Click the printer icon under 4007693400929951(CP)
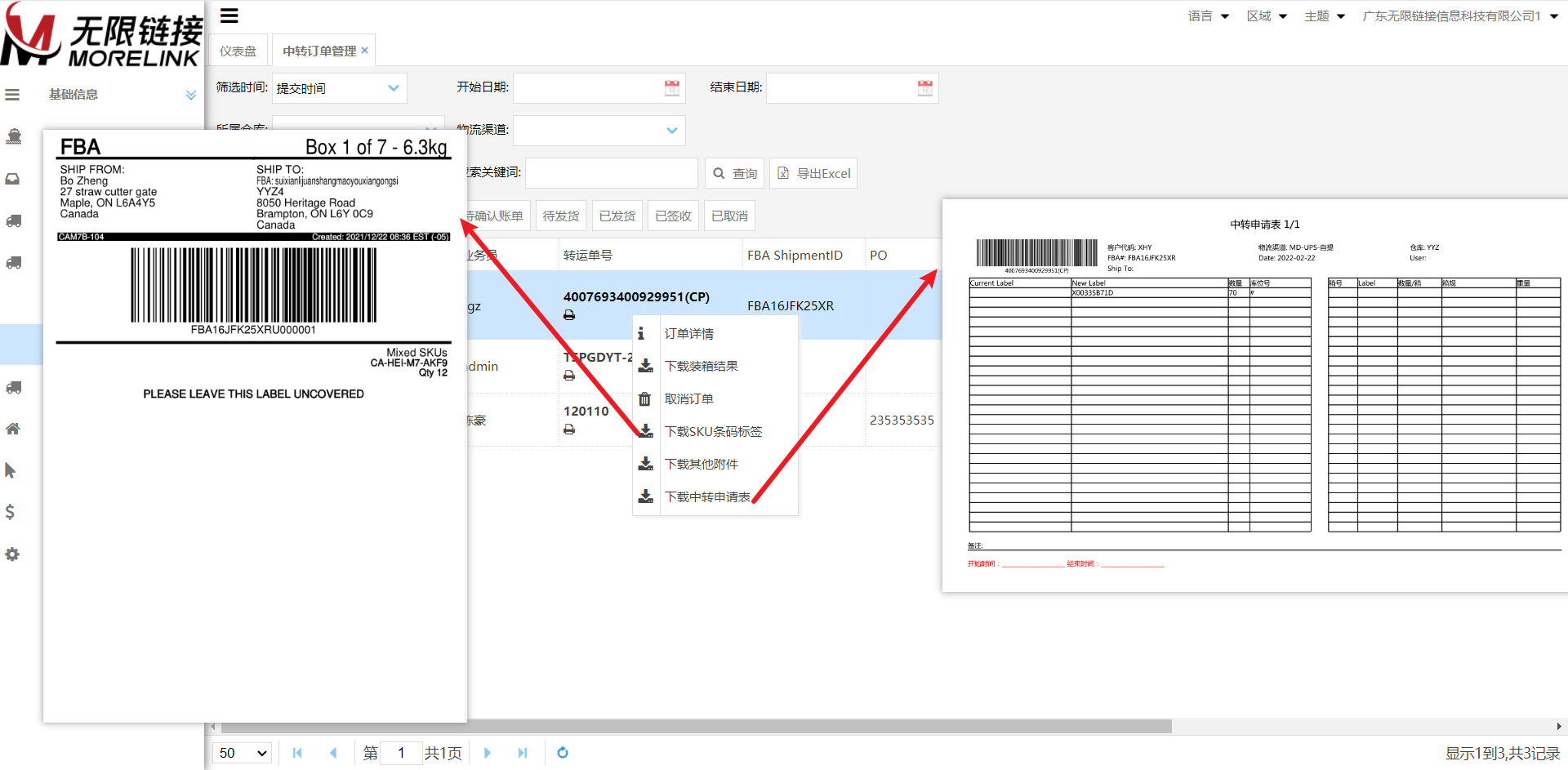 569,315
